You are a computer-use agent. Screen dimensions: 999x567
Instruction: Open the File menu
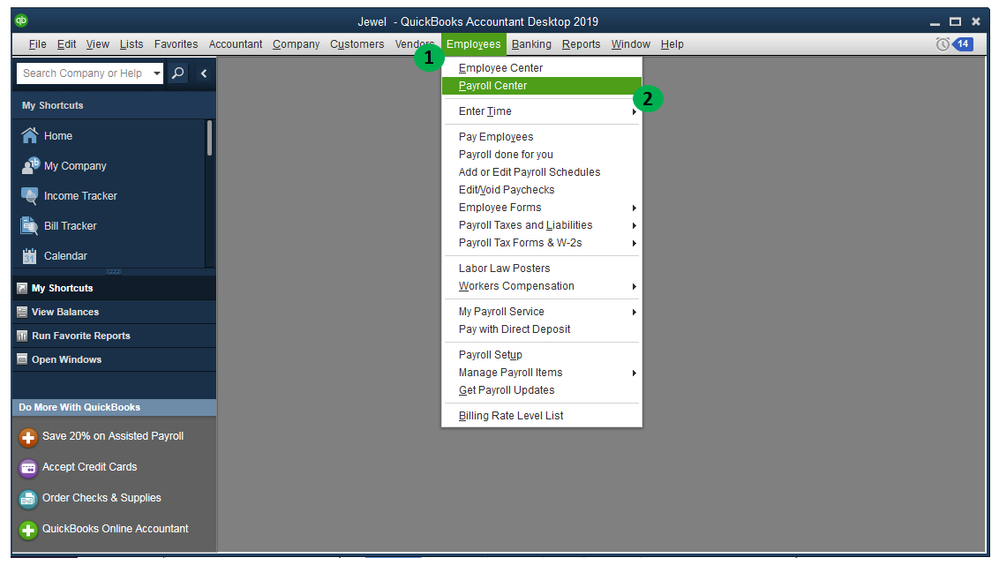pyautogui.click(x=38, y=44)
